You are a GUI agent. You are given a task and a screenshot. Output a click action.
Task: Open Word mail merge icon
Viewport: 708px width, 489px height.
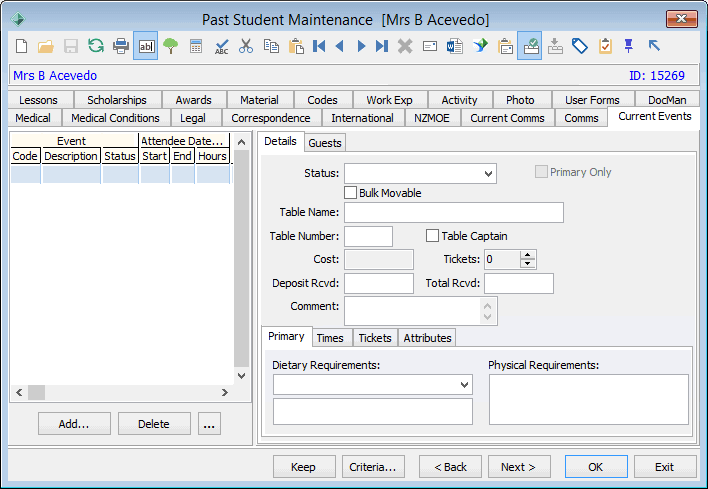(455, 46)
